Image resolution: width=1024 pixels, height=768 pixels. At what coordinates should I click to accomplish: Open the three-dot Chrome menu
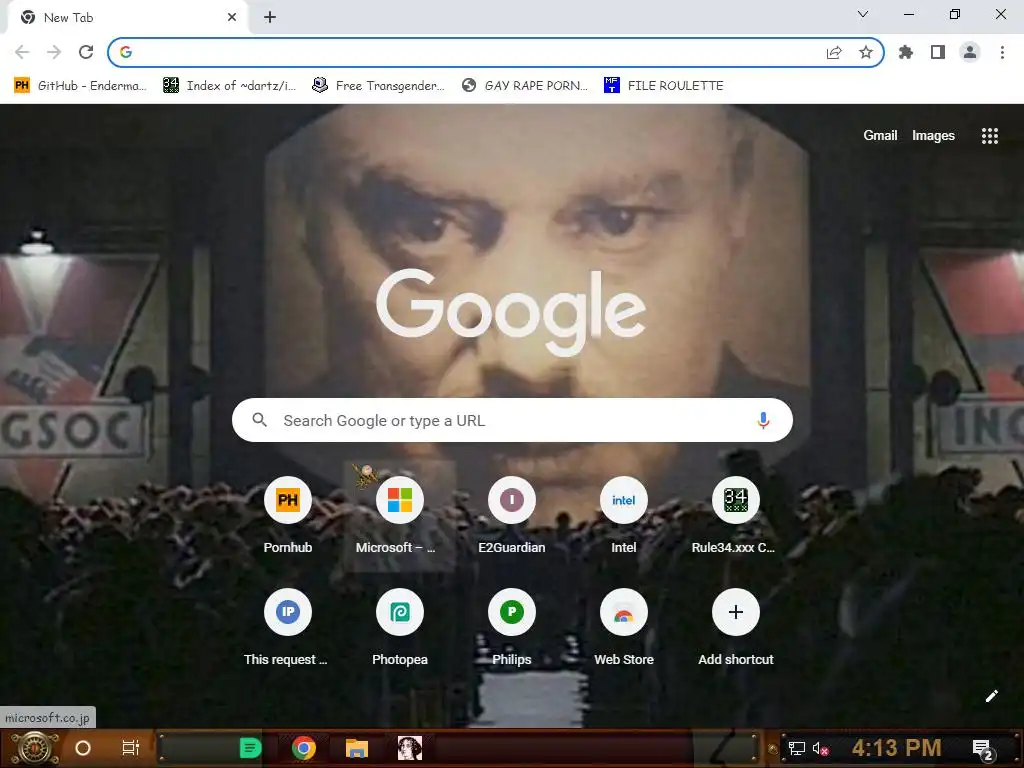1002,52
